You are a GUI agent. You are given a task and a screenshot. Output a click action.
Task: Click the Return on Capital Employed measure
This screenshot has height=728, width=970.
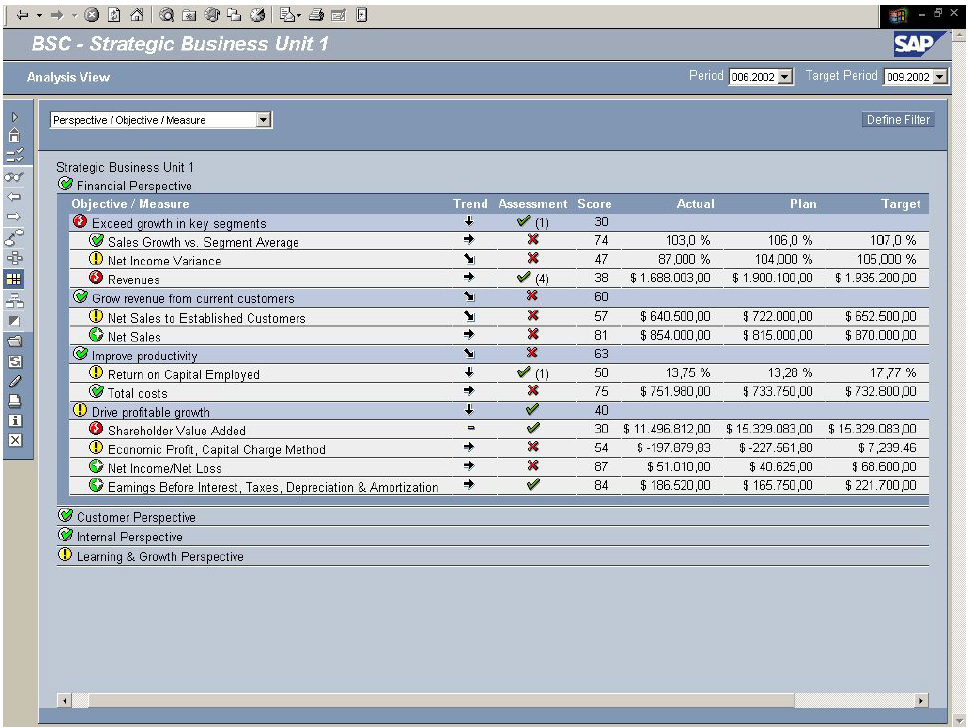coord(184,374)
